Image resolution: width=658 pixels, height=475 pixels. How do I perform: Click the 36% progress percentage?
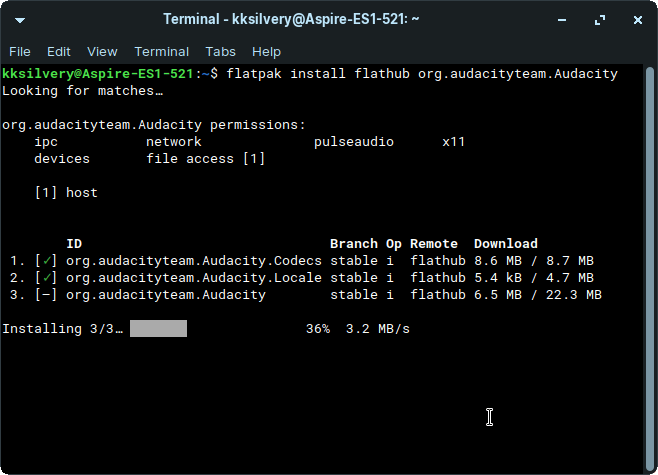coord(318,329)
